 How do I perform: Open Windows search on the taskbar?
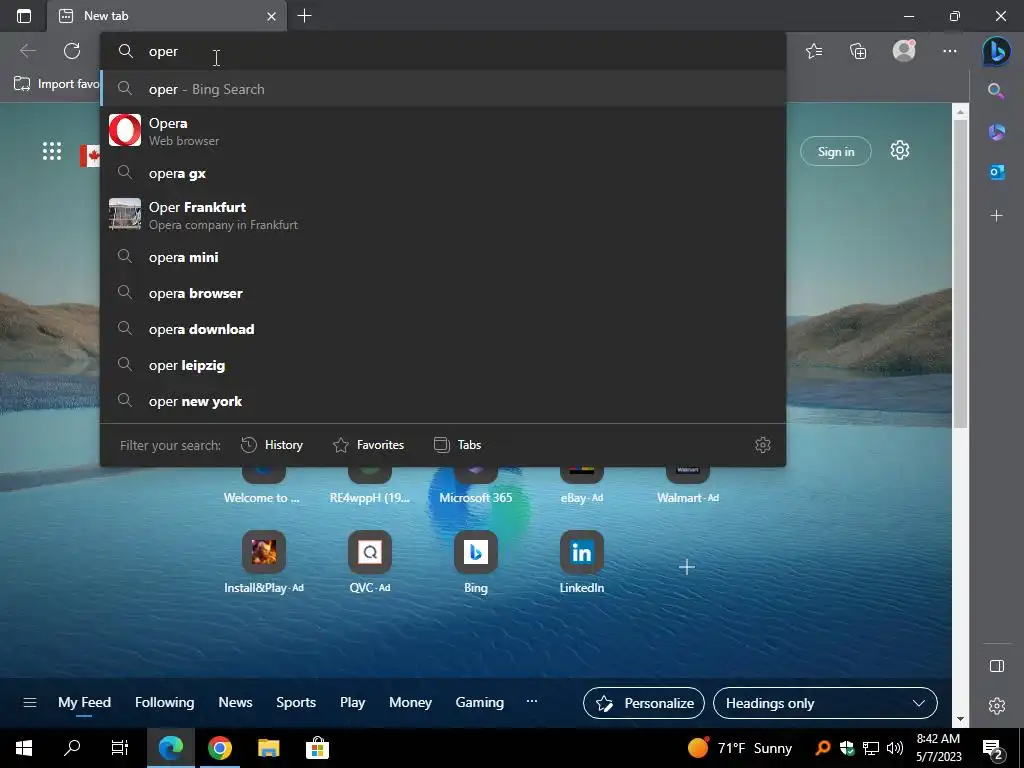coord(72,748)
